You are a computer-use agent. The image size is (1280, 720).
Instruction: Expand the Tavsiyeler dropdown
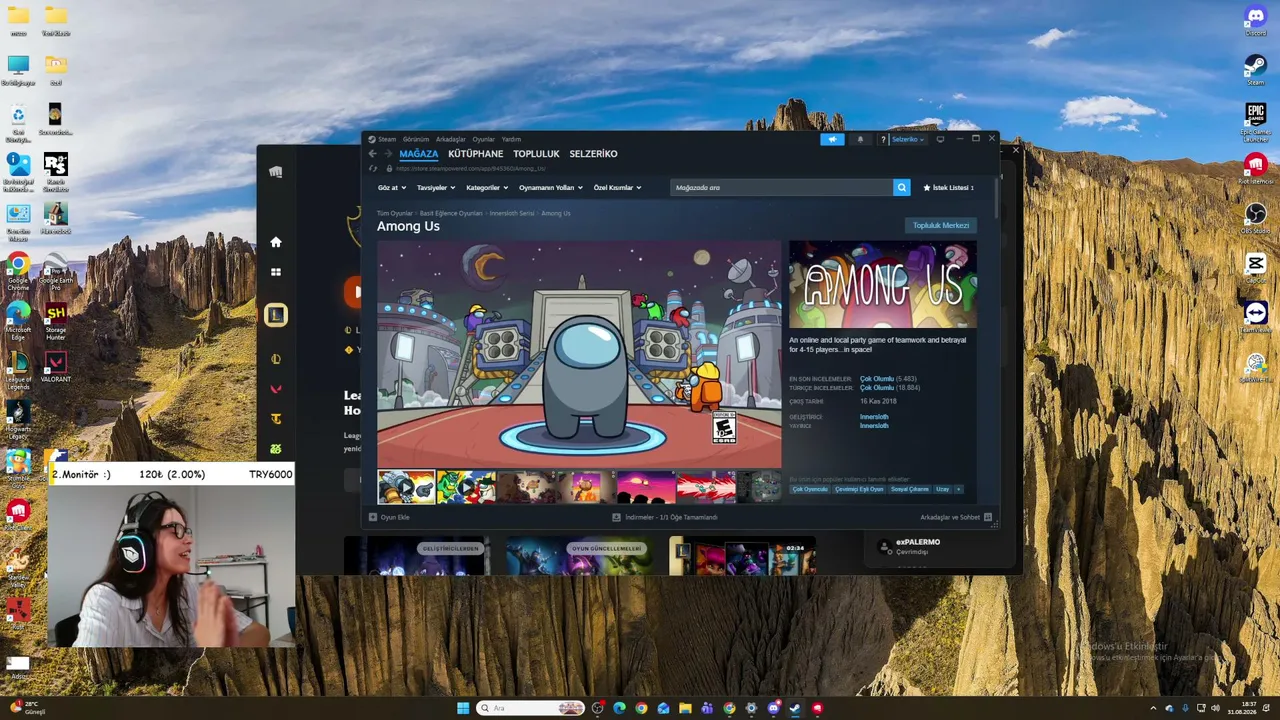click(436, 188)
